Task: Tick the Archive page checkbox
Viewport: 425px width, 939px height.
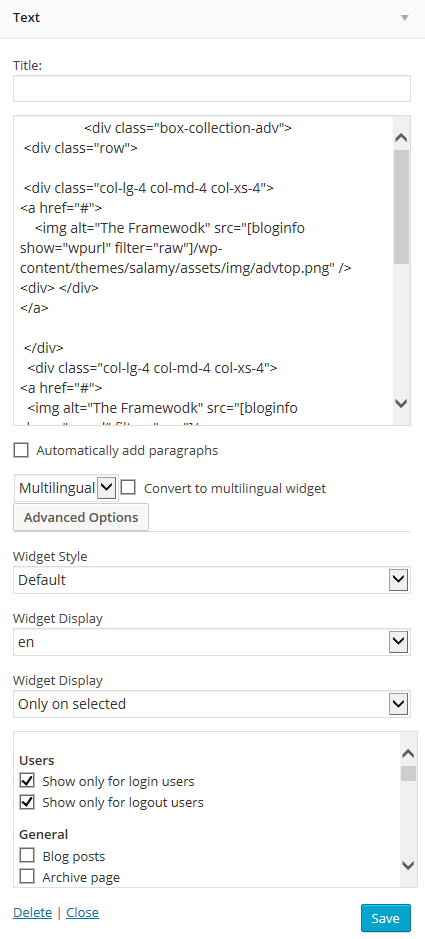Action: tap(27, 877)
